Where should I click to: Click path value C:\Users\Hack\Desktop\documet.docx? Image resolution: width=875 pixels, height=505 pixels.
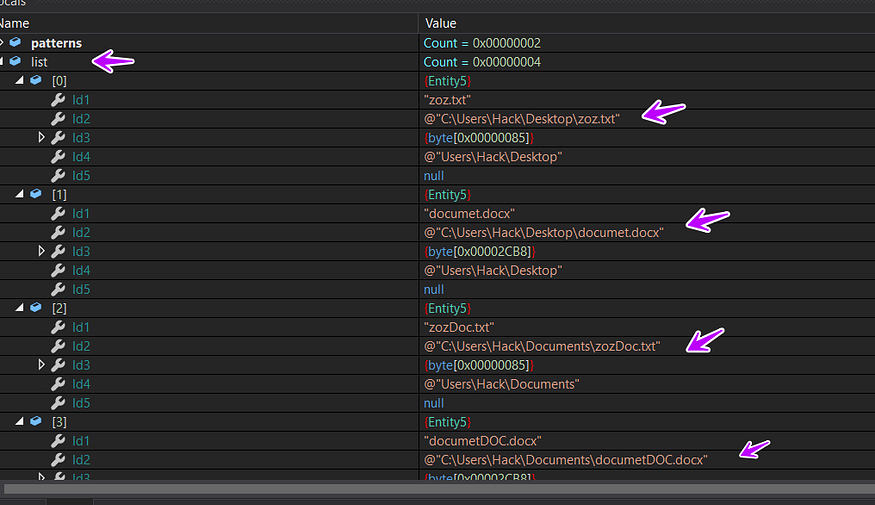(544, 233)
